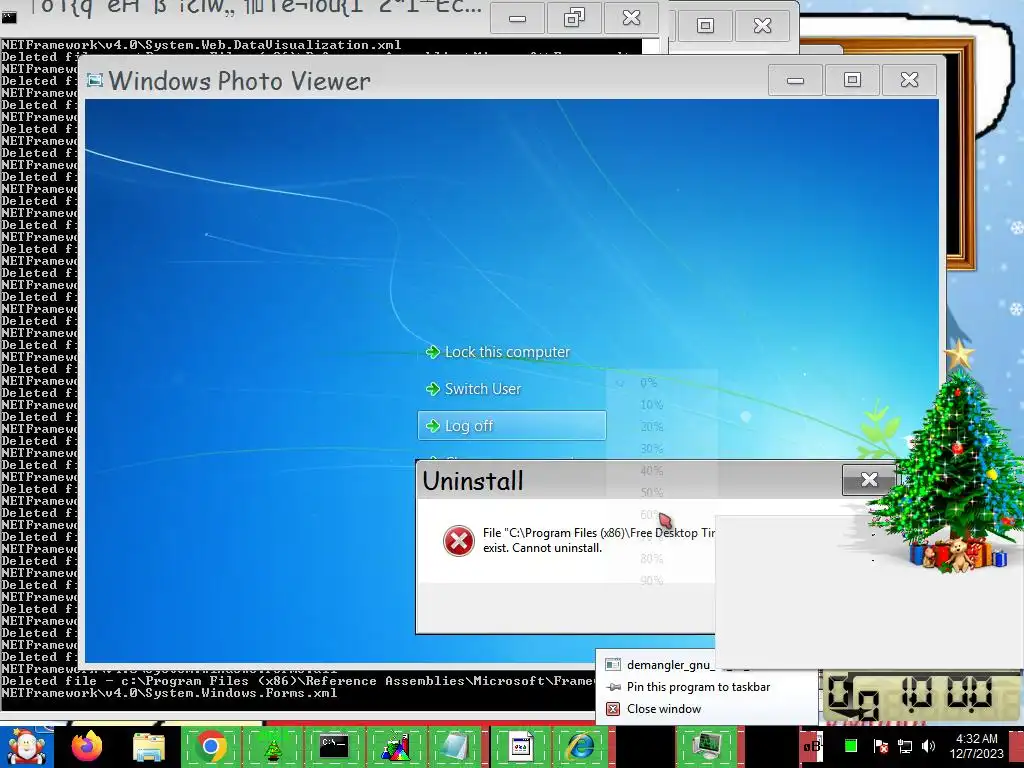The image size is (1024, 768).
Task: Select the 0% transparency menu option
Action: (662, 383)
